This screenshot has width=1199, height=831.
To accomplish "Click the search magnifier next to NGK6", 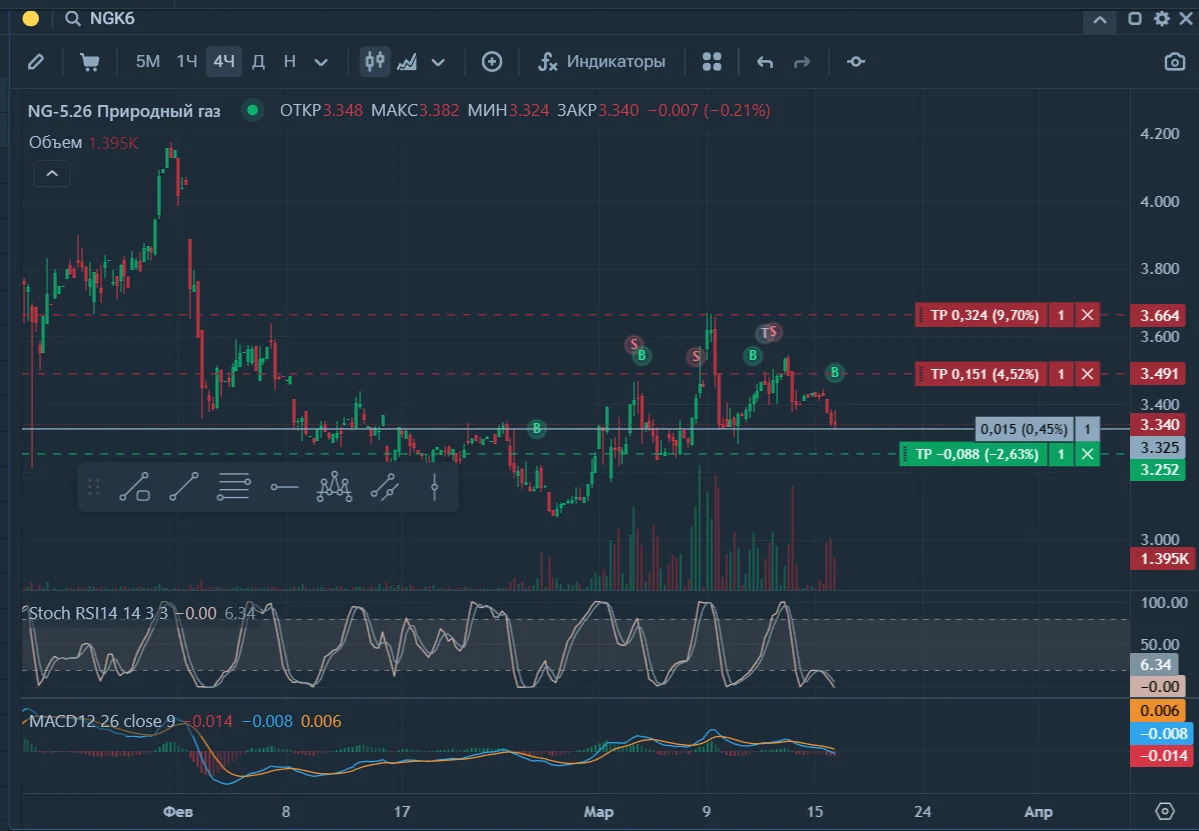I will point(73,18).
